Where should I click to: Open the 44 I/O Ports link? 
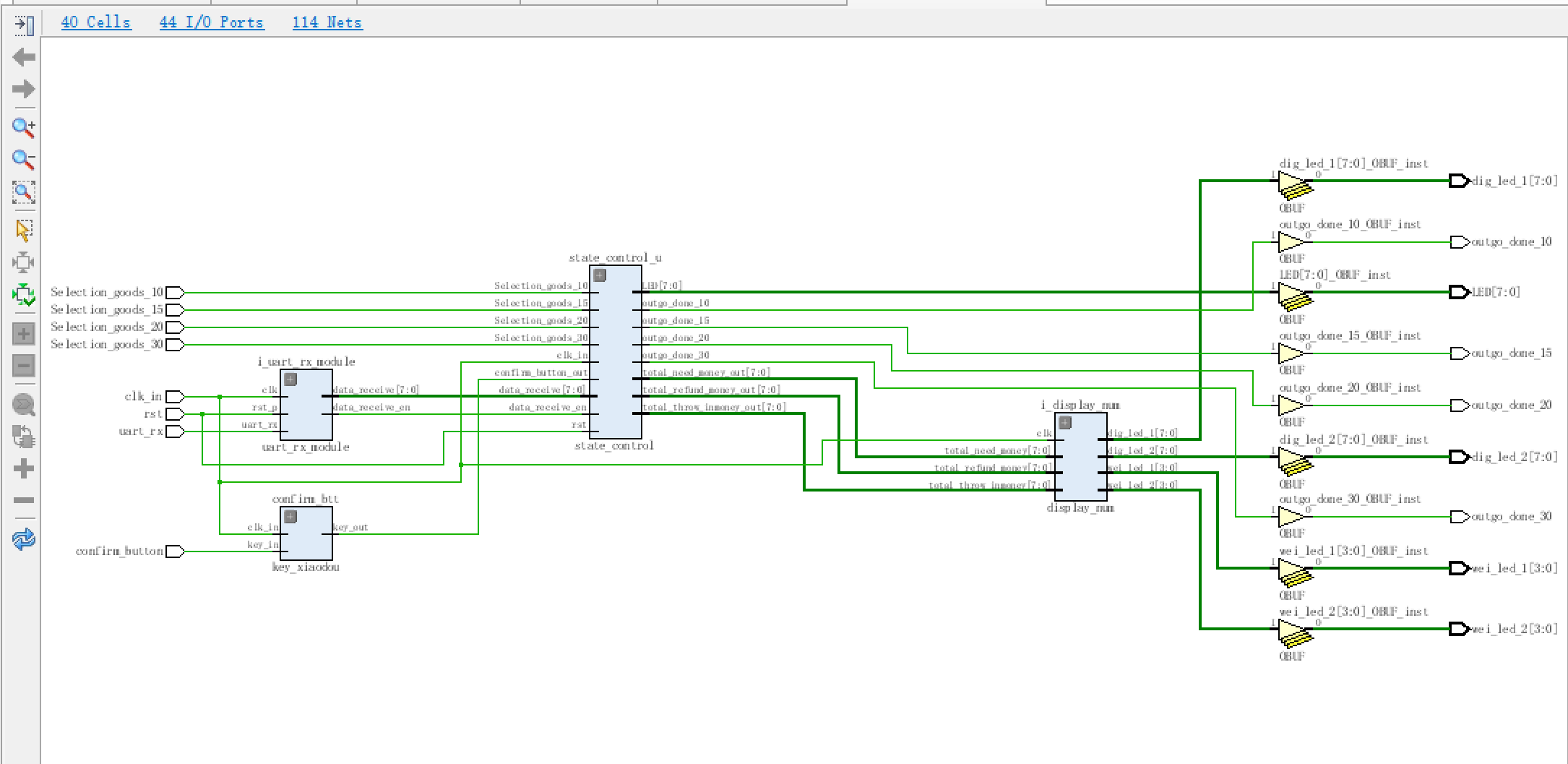pos(212,22)
